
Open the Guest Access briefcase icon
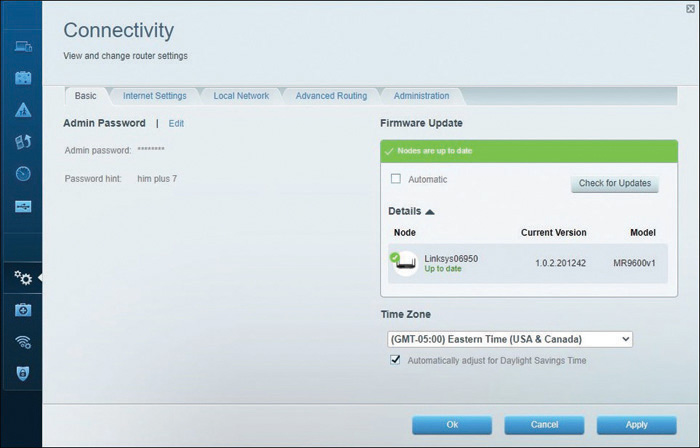pos(23,78)
